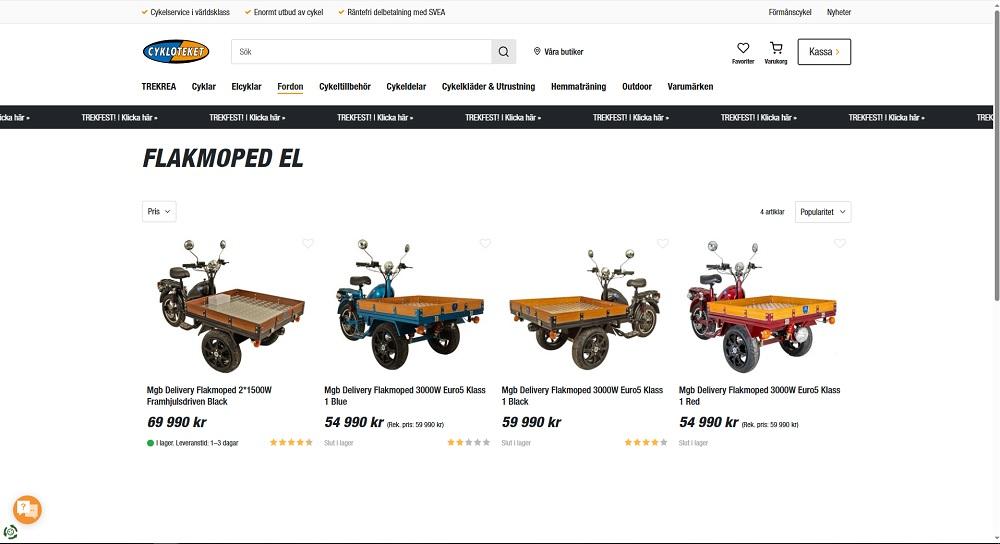Image resolution: width=1000 pixels, height=544 pixels.
Task: Open the Varukorg shopping cart icon
Action: coord(776,48)
